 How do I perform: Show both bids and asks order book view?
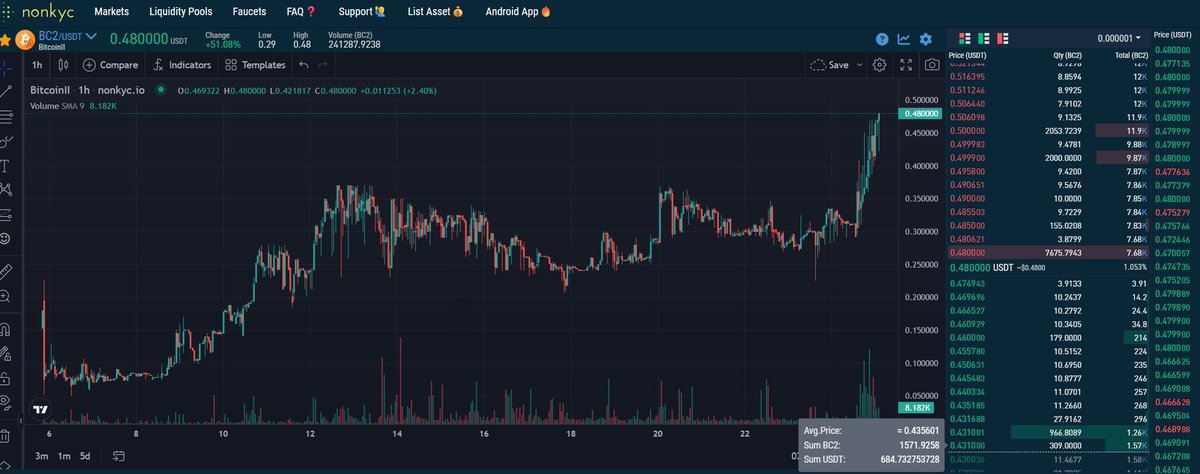point(965,38)
